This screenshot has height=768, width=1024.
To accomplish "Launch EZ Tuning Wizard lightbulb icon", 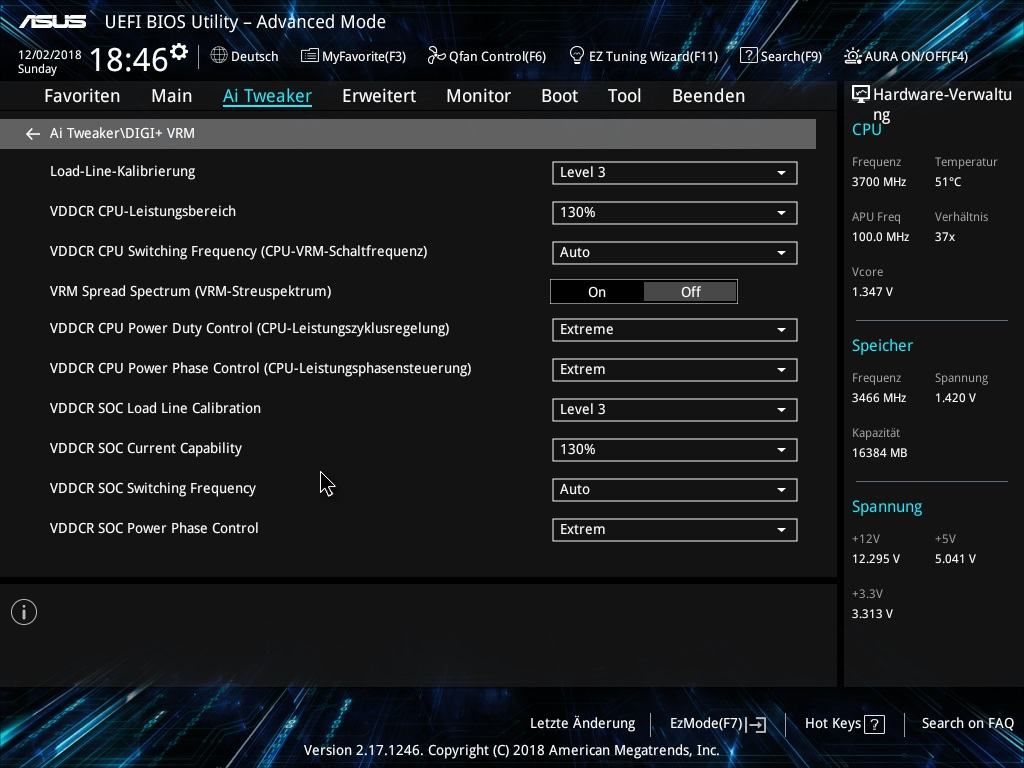I will pyautogui.click(x=577, y=56).
